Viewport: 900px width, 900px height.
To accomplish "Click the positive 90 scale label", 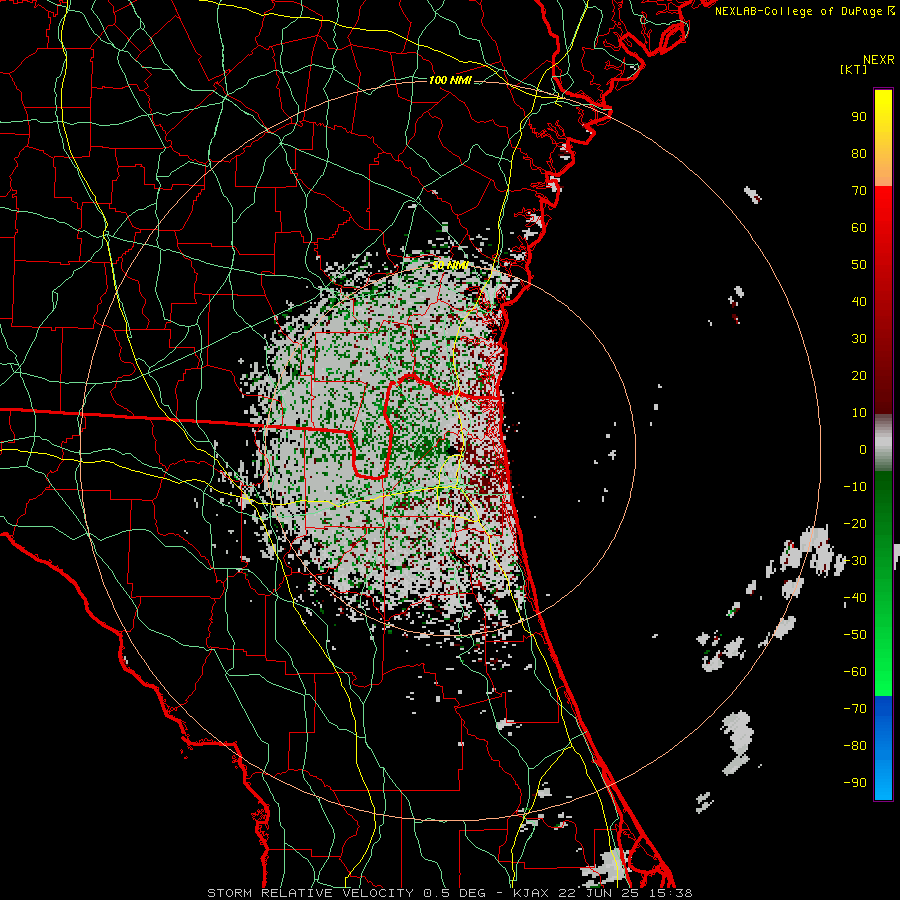I will tap(859, 117).
